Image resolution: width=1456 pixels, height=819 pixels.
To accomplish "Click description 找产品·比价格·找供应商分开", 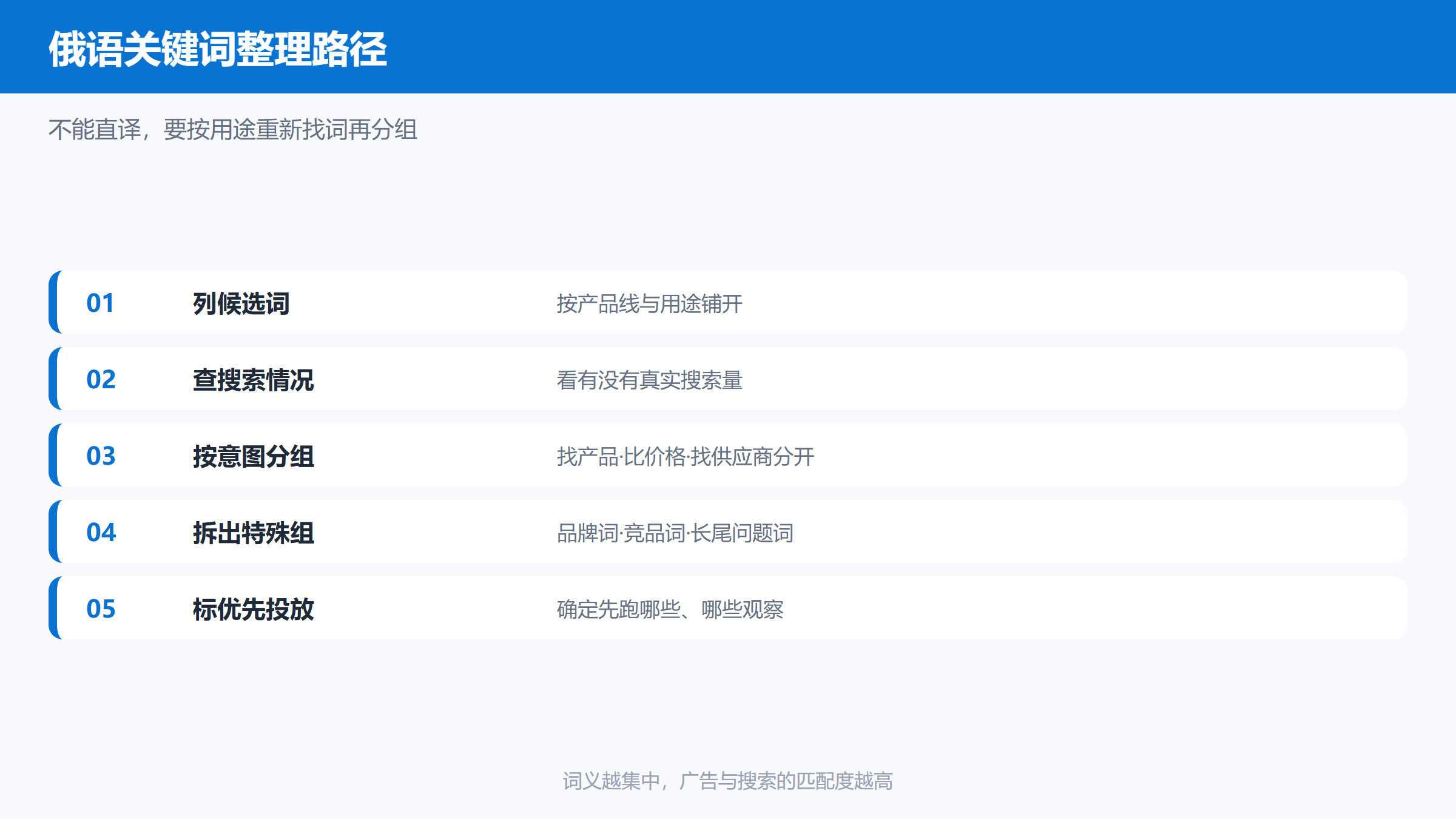I will pos(686,456).
